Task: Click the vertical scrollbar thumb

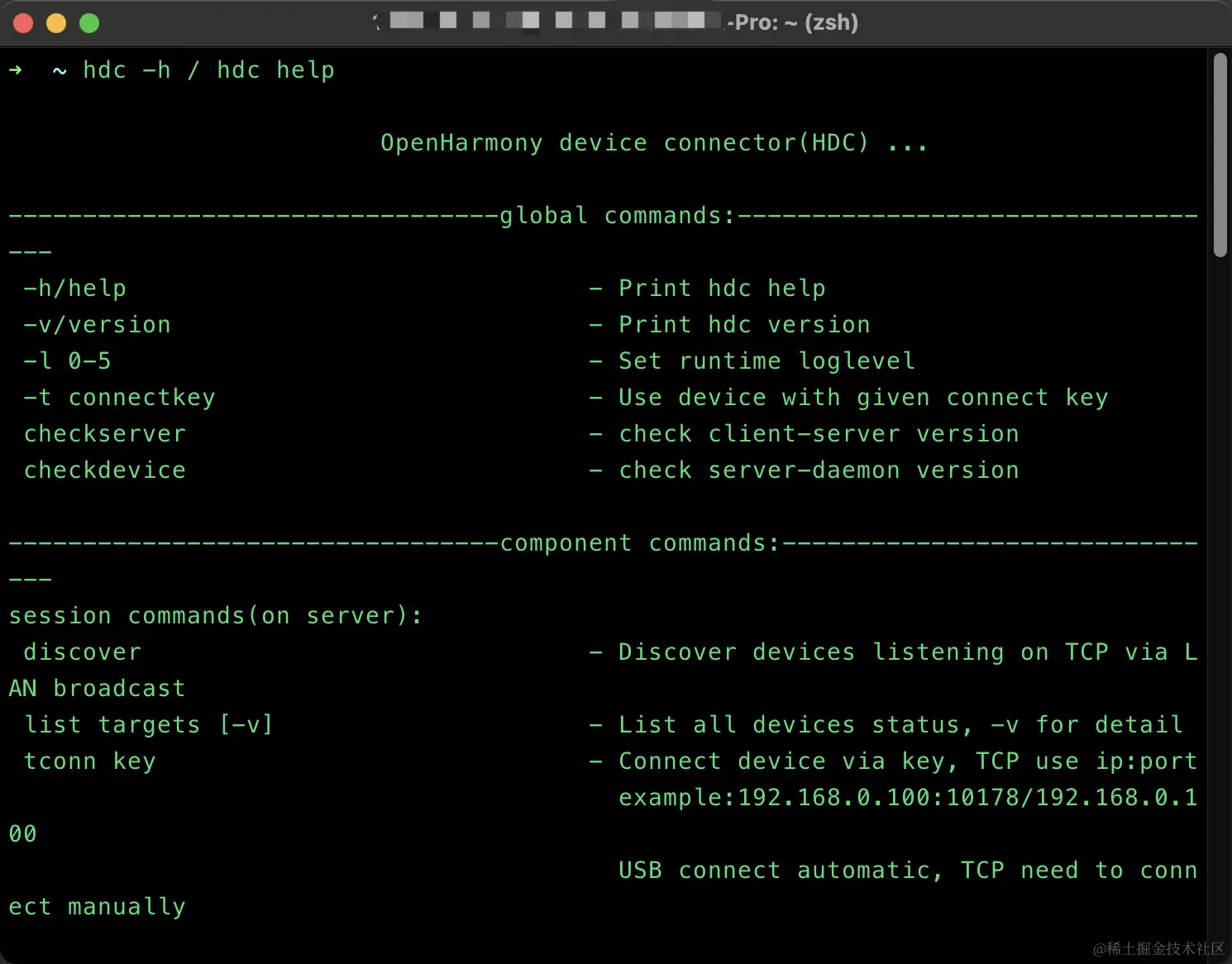Action: [x=1220, y=155]
